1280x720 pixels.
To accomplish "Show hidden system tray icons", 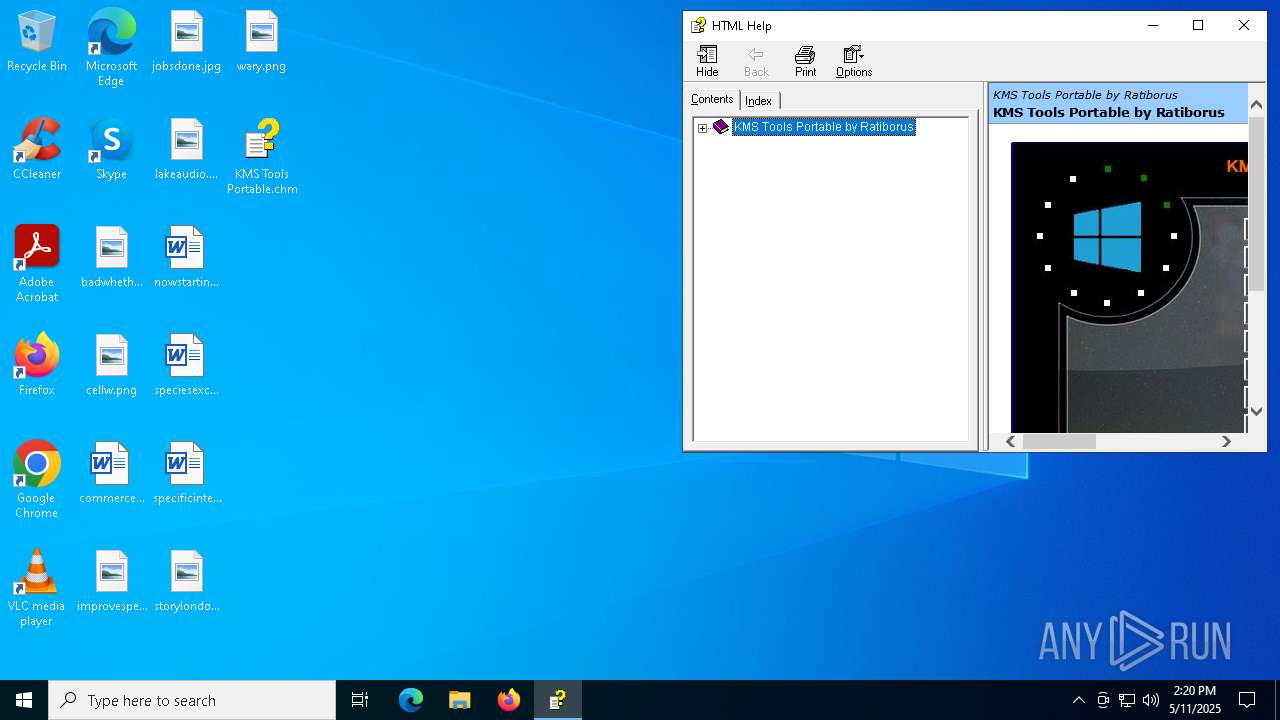I will point(1078,700).
